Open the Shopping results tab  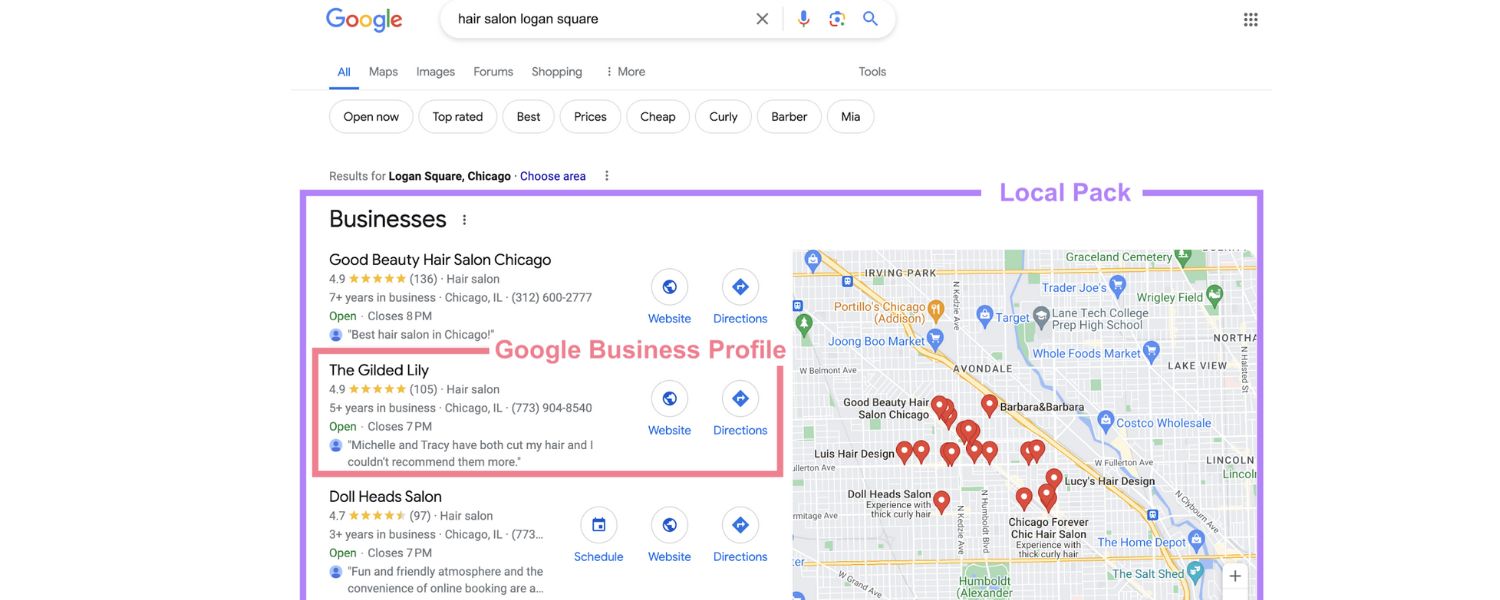556,71
